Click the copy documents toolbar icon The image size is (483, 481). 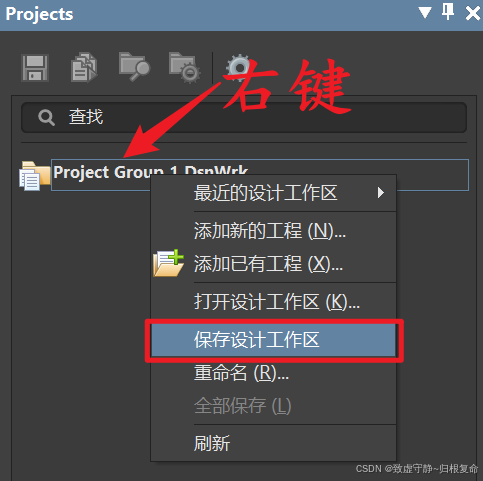[84, 67]
